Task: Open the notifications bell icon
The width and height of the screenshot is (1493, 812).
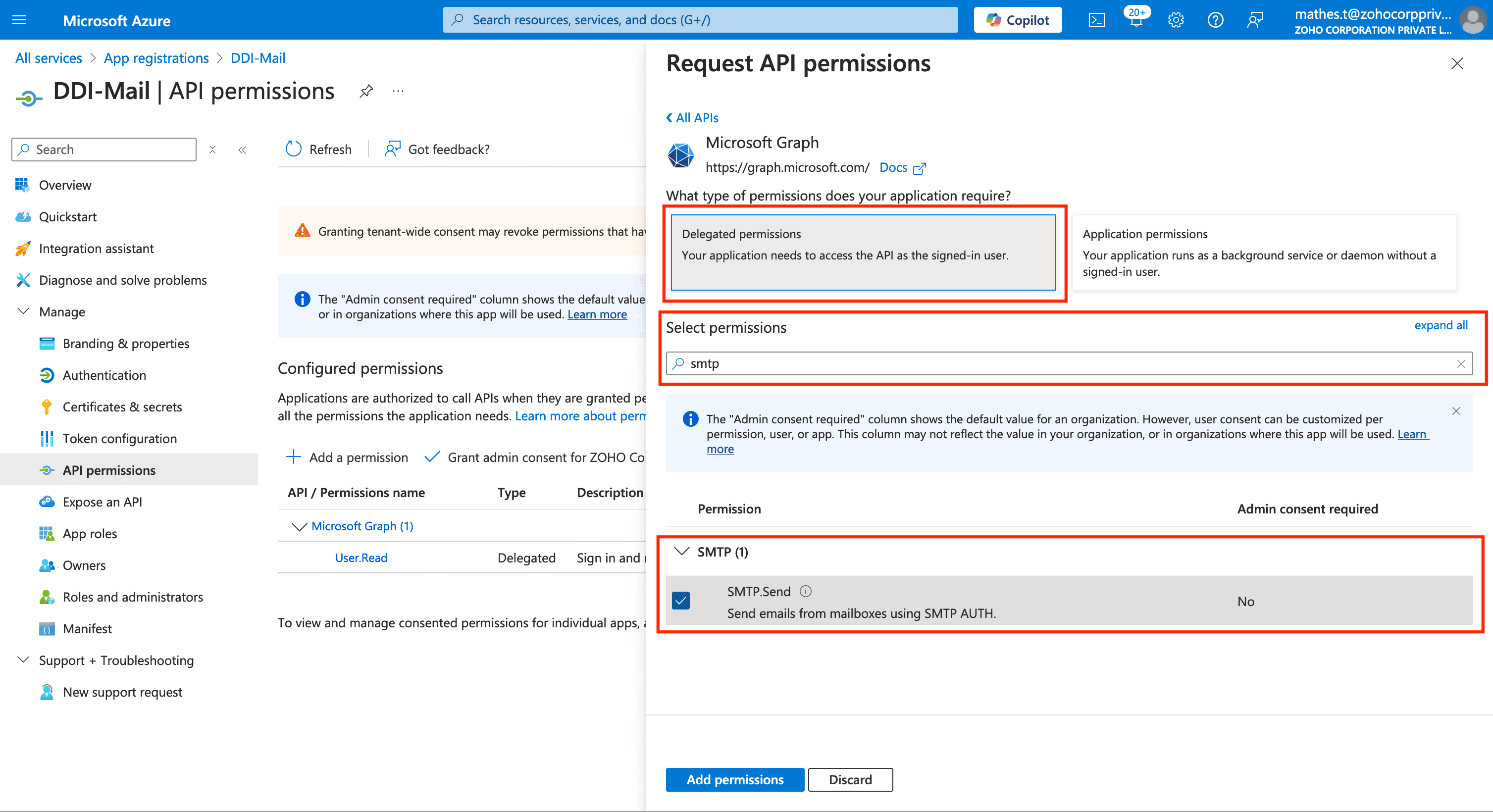Action: pyautogui.click(x=1136, y=20)
